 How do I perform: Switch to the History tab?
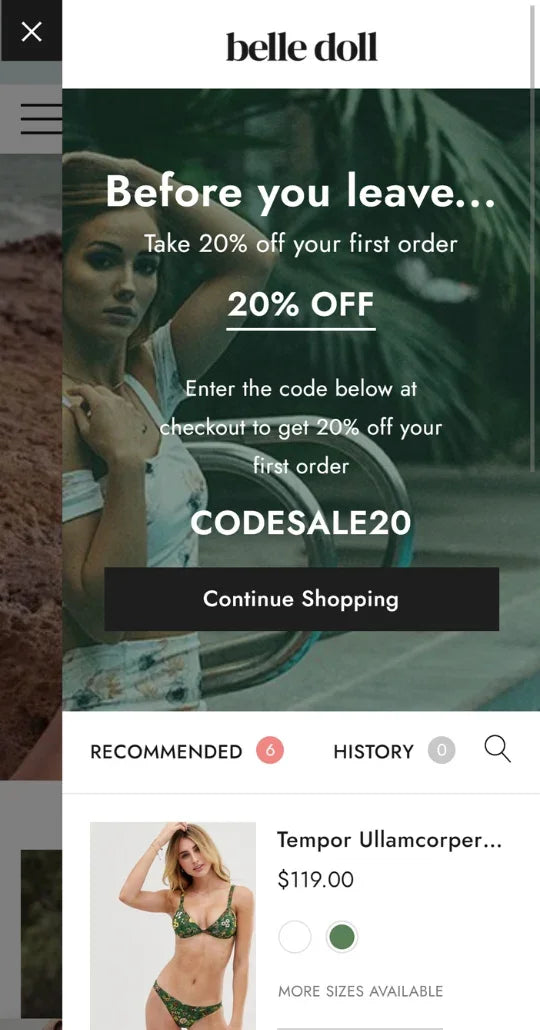pyautogui.click(x=374, y=751)
